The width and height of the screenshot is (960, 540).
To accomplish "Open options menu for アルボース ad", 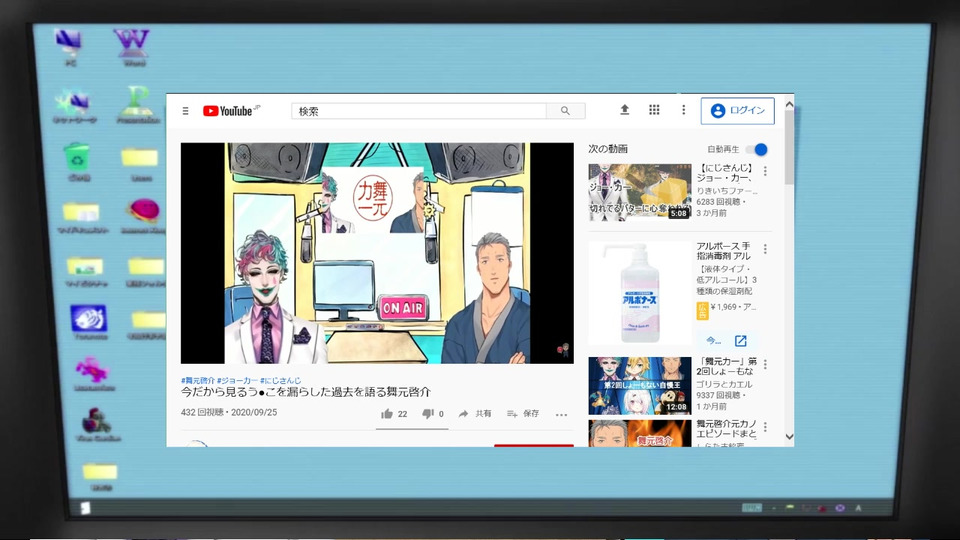I will pos(765,249).
